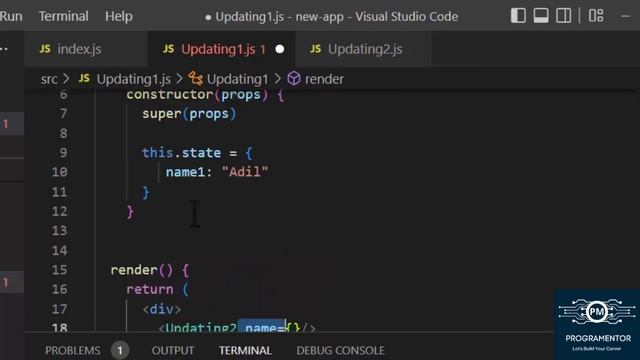Screen dimensions: 640x360
Task: Click line number 9 in the gutter
Action: click(x=63, y=153)
